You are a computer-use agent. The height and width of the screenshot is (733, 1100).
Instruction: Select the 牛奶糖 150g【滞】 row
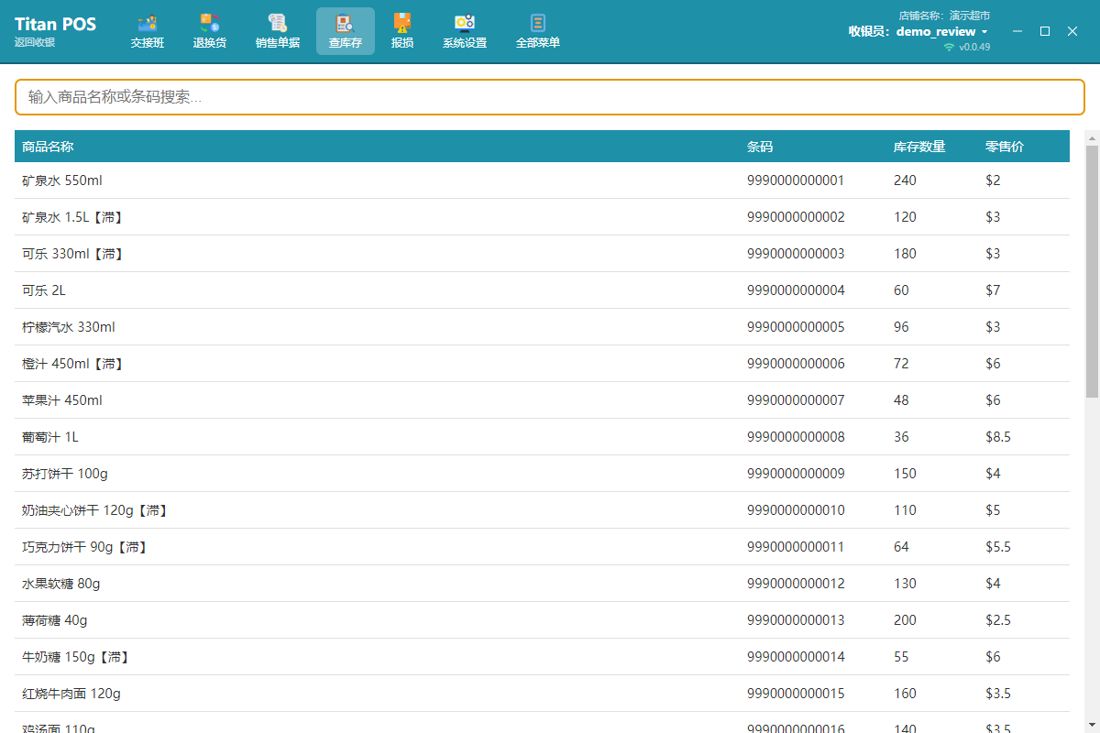[542, 657]
